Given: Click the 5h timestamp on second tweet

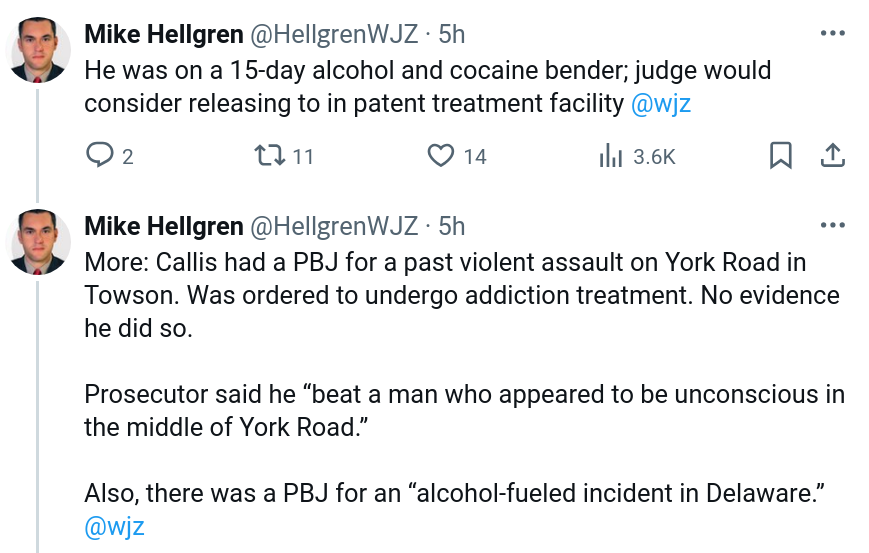Looking at the screenshot, I should pos(452,226).
